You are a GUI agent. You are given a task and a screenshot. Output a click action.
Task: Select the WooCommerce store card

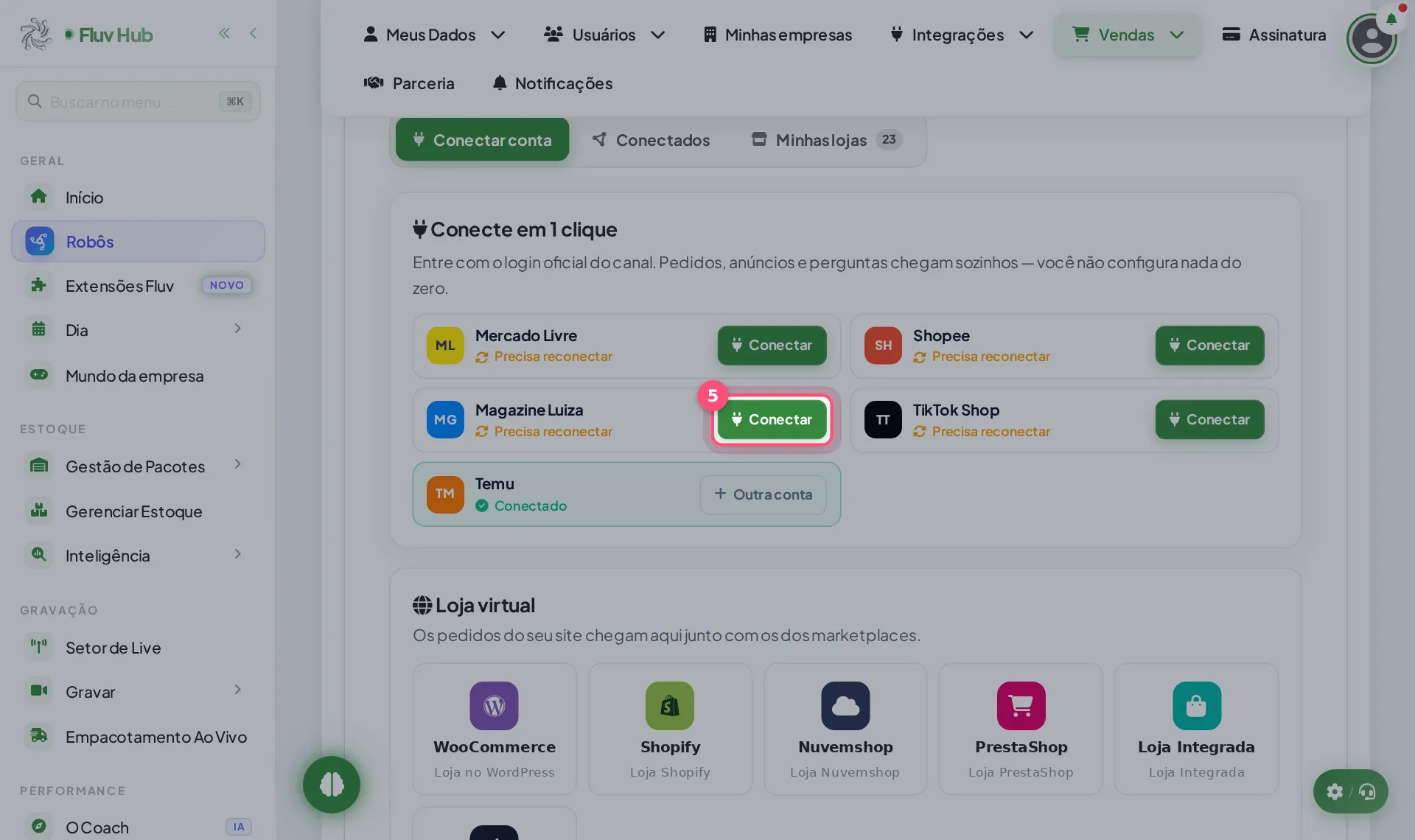click(x=495, y=729)
